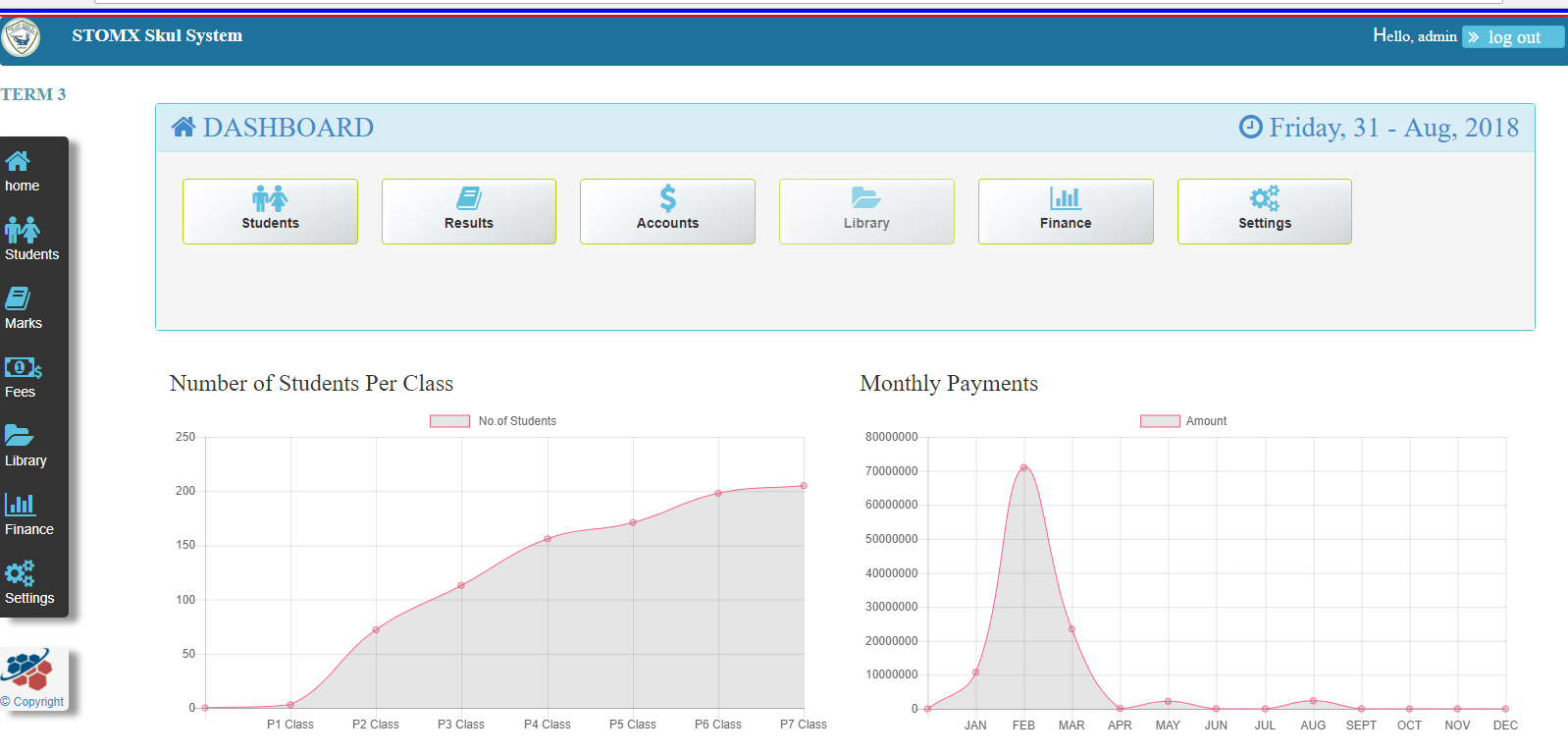1568x754 pixels.
Task: Select the Fees label in sidebar menu
Action: (x=21, y=392)
